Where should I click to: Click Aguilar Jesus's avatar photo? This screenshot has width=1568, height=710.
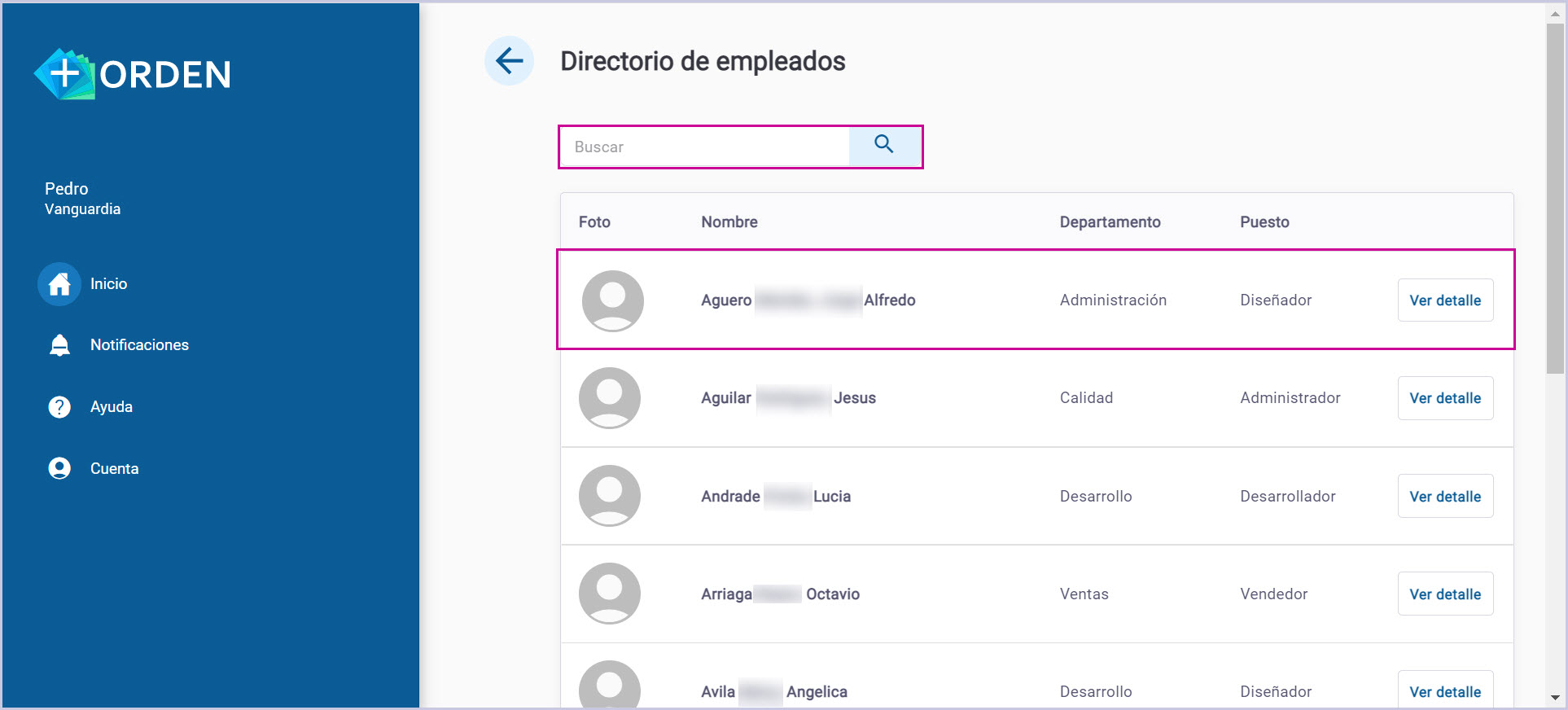pos(609,398)
